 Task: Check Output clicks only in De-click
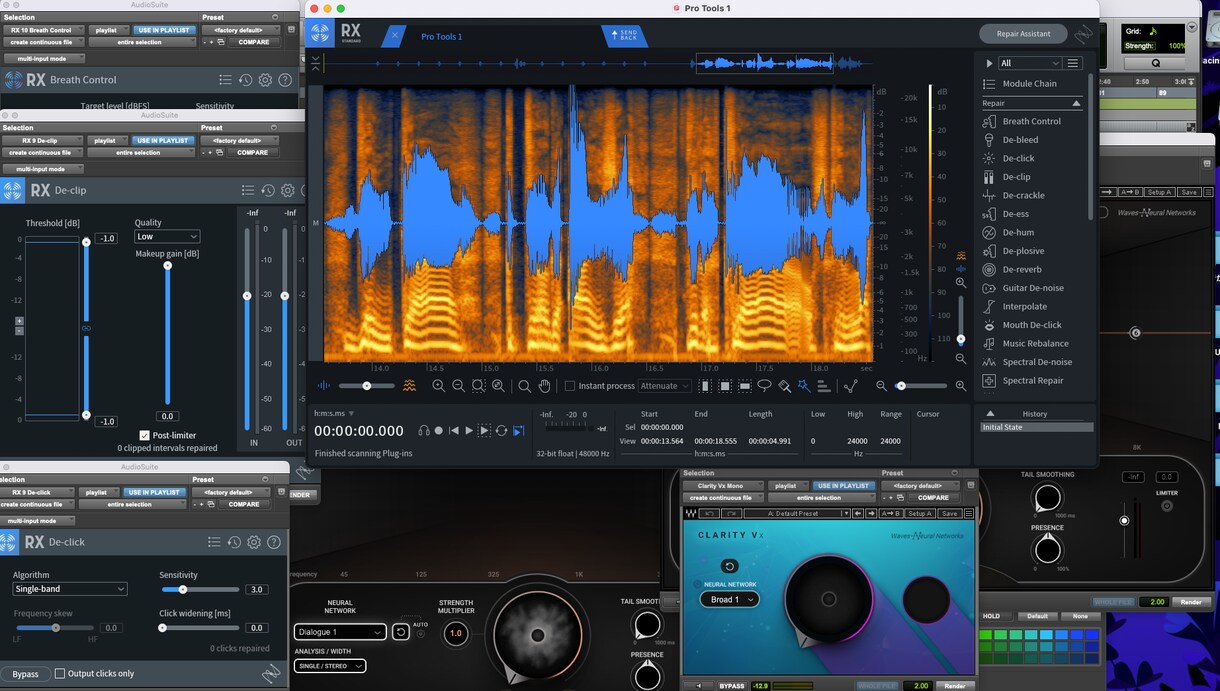[60, 674]
